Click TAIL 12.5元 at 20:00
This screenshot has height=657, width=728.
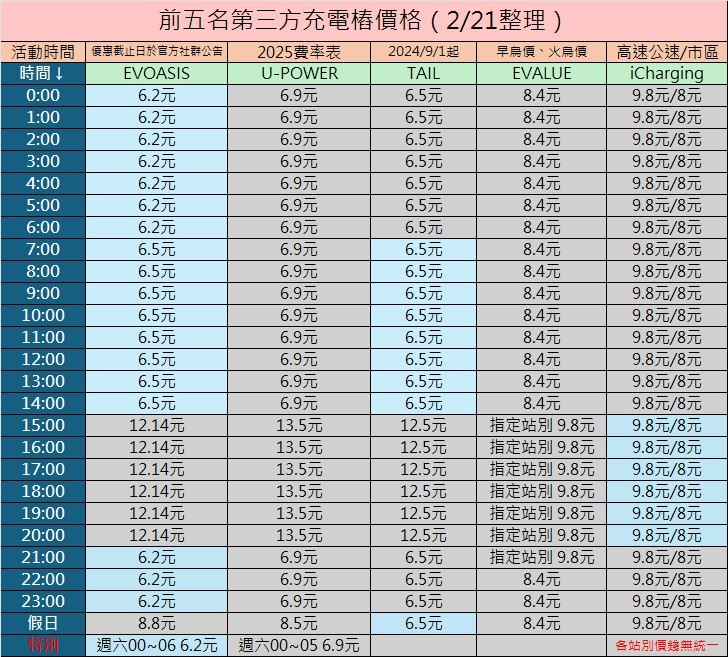click(x=423, y=535)
